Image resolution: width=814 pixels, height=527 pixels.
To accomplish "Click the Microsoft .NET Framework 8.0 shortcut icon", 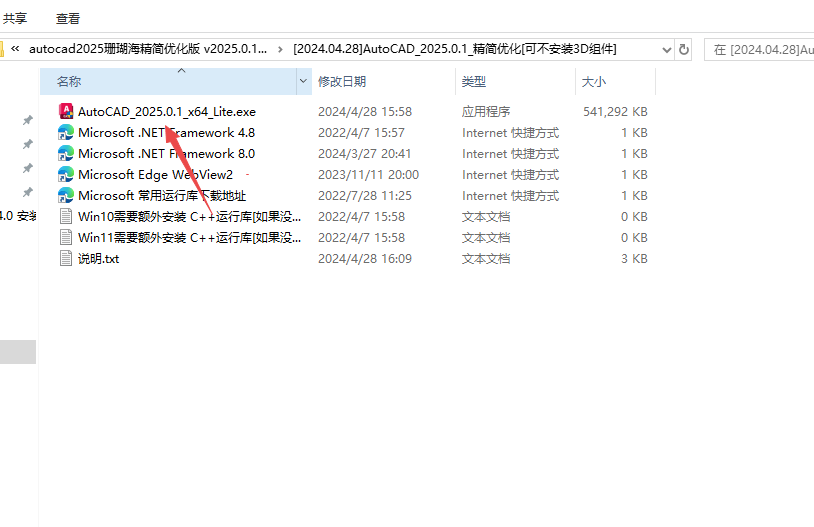I will click(x=66, y=153).
